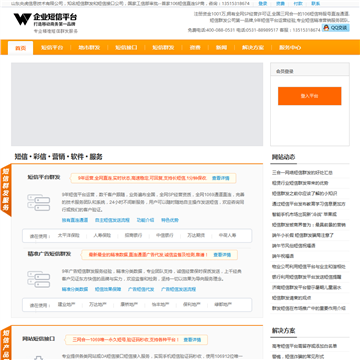
Task: Open news item starting 三网合一网络短信群发
Action: click(302, 173)
